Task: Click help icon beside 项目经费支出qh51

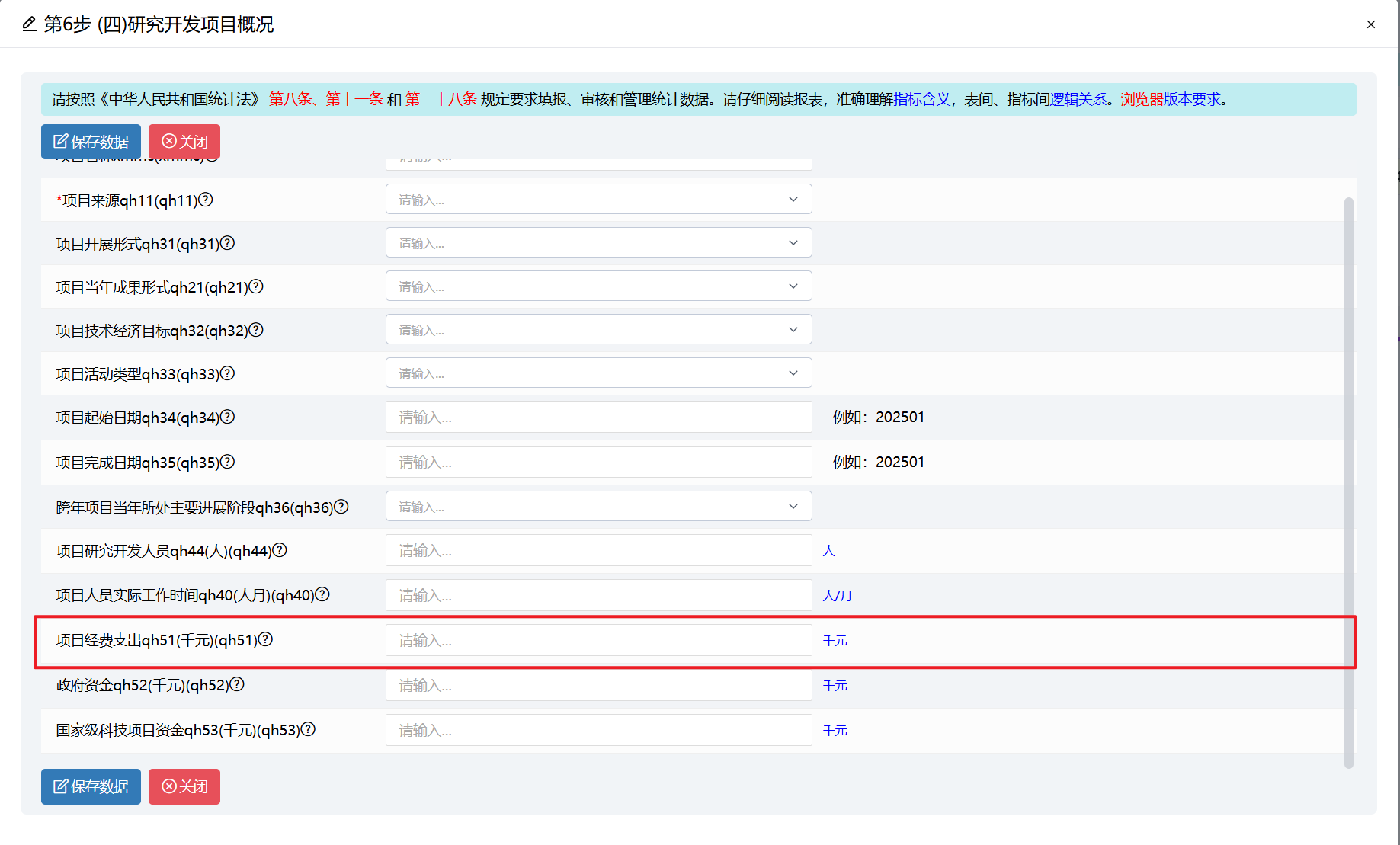Action: [265, 639]
